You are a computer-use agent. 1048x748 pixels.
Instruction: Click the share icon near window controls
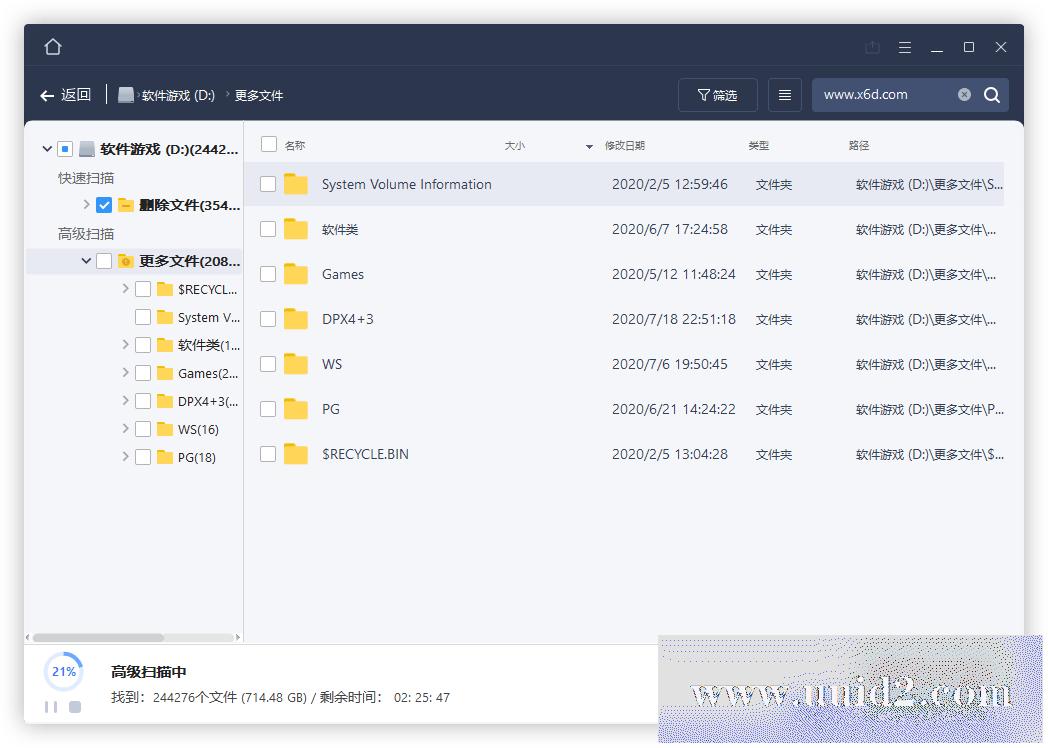(871, 46)
